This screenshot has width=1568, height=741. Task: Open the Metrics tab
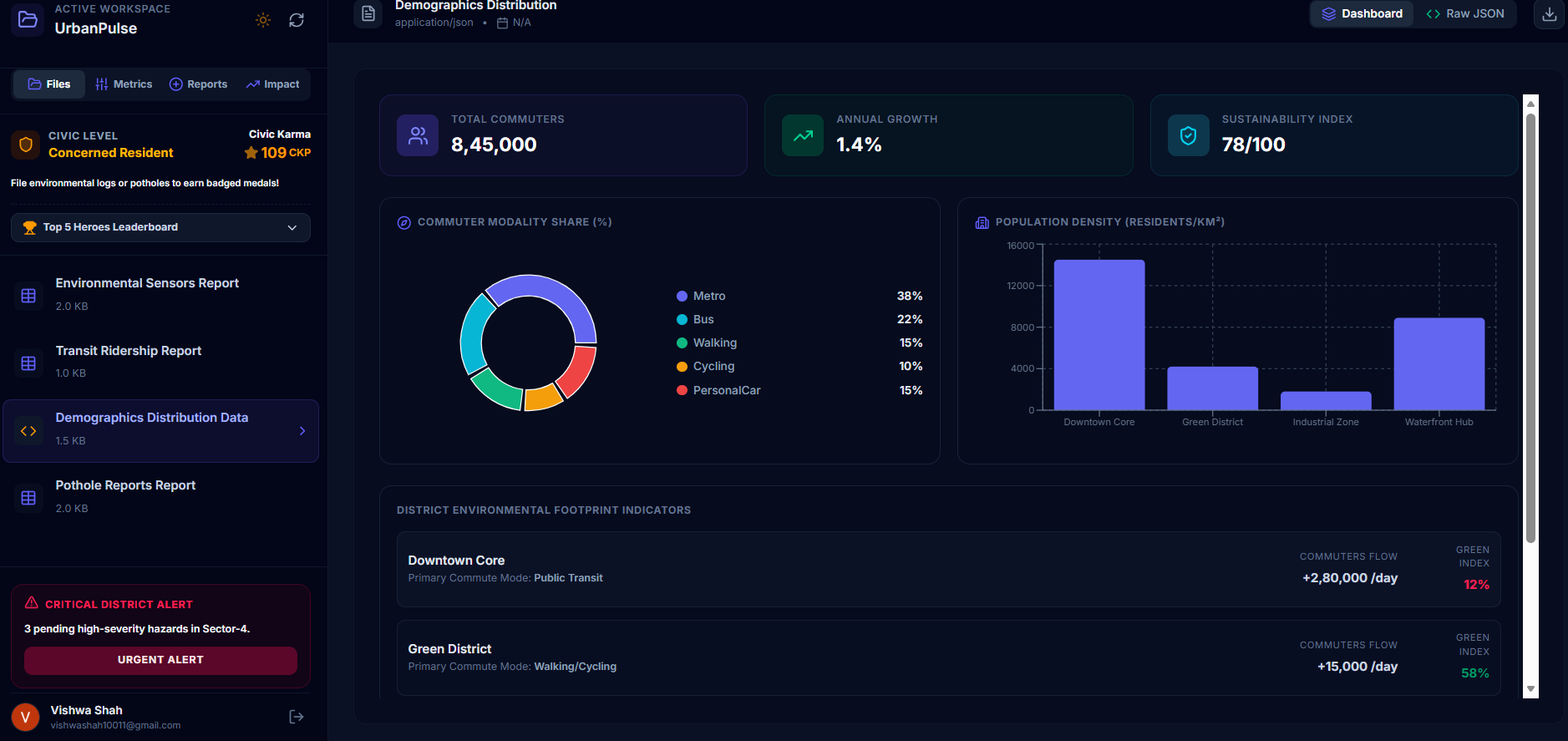(124, 84)
